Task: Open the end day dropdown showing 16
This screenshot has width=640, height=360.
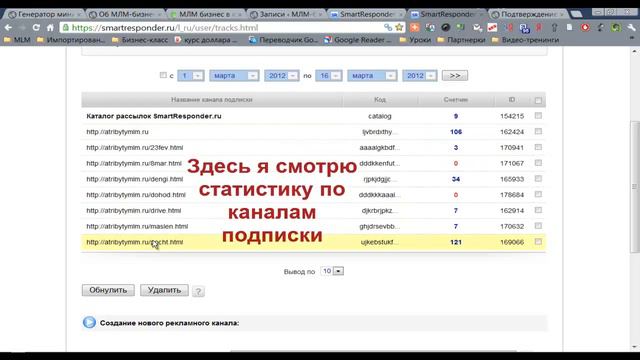Action: click(x=329, y=76)
